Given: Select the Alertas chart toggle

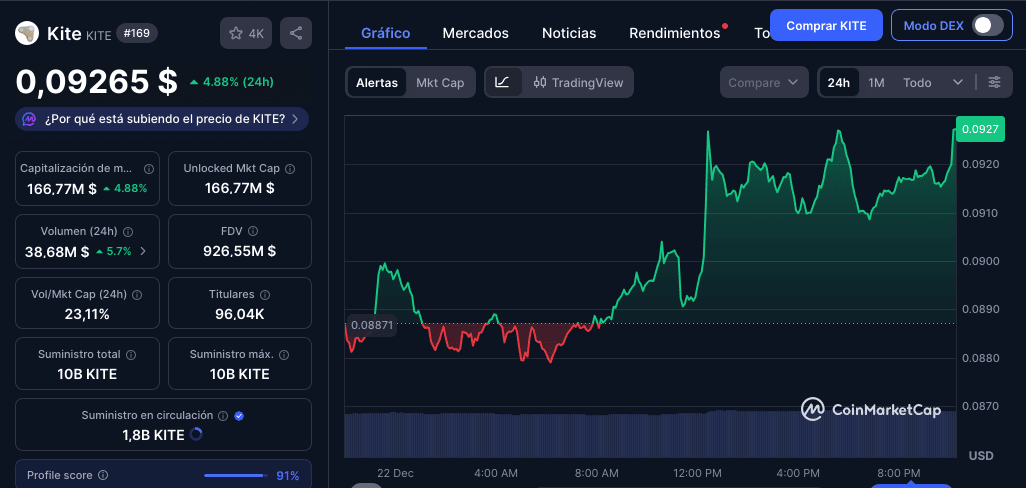Looking at the screenshot, I should [x=377, y=82].
